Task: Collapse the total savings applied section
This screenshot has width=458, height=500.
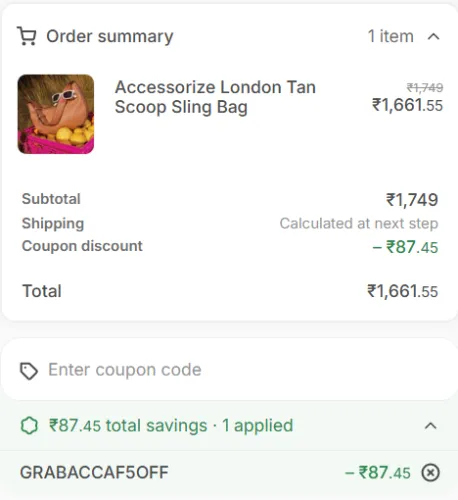Action: (x=431, y=426)
